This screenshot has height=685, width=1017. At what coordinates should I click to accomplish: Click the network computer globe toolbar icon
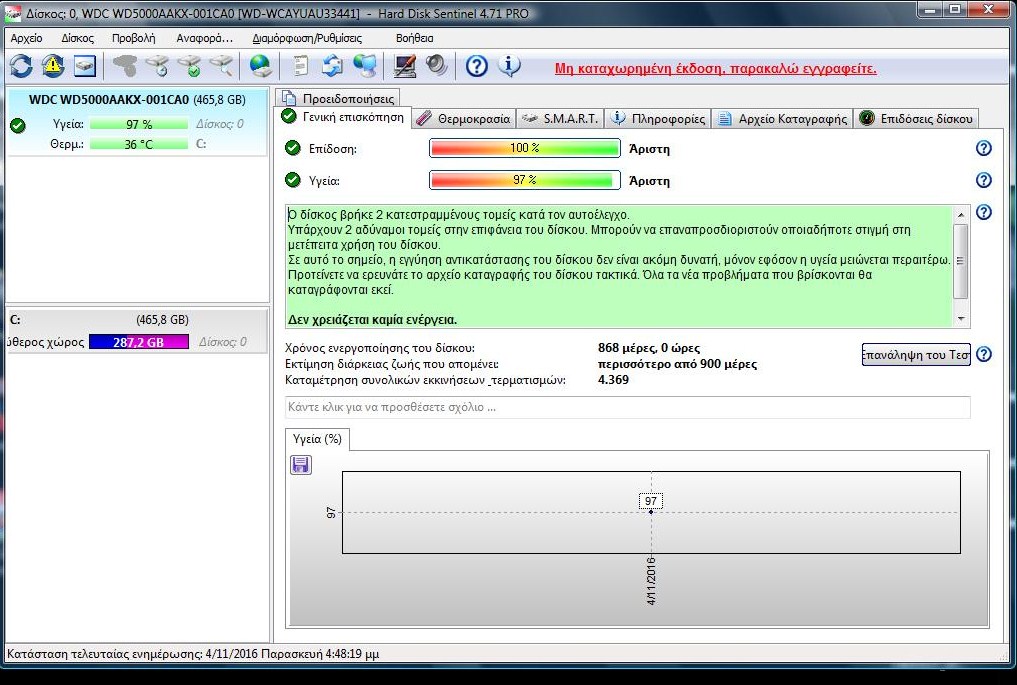[365, 66]
